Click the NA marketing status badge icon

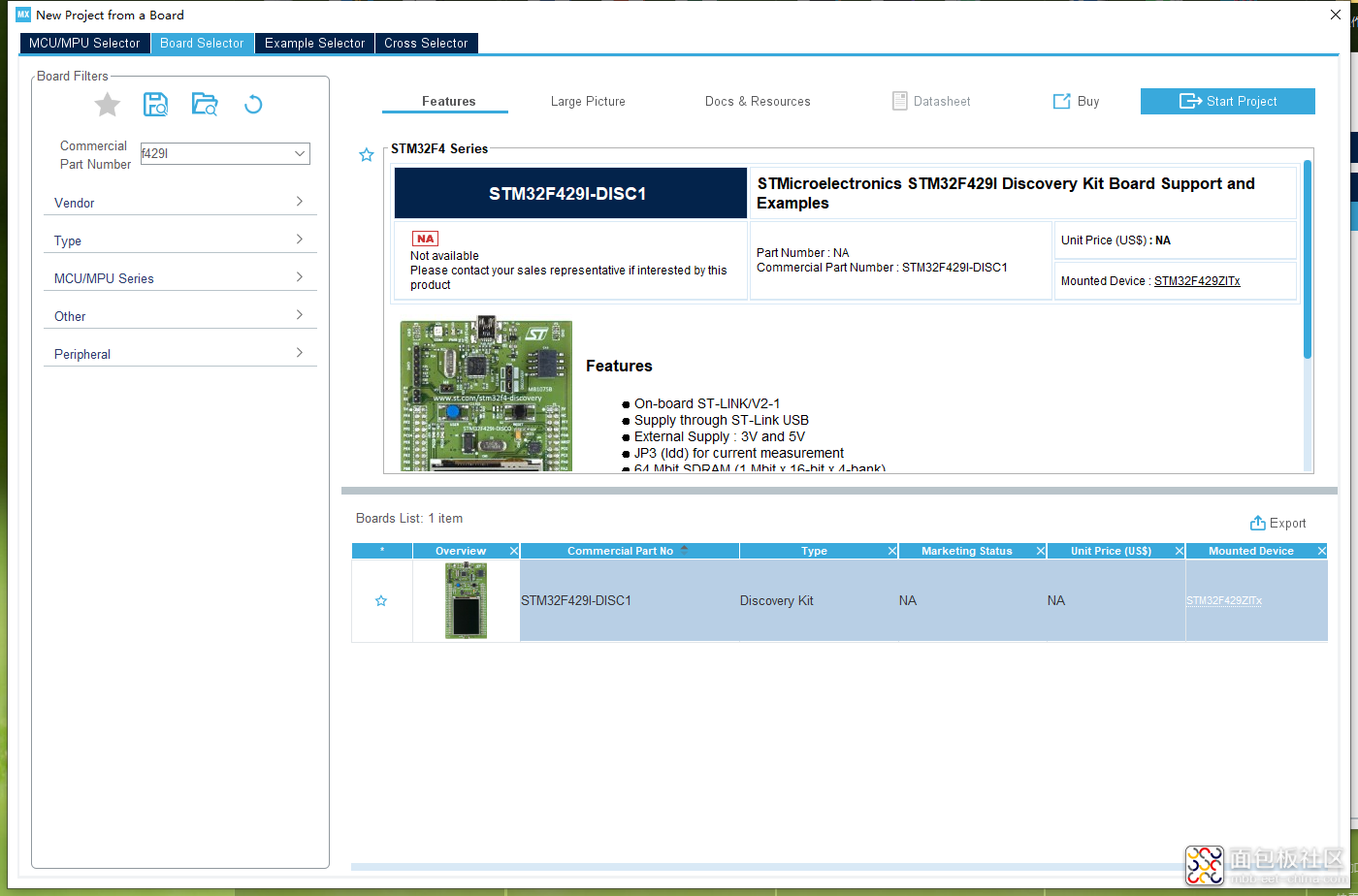(x=425, y=239)
